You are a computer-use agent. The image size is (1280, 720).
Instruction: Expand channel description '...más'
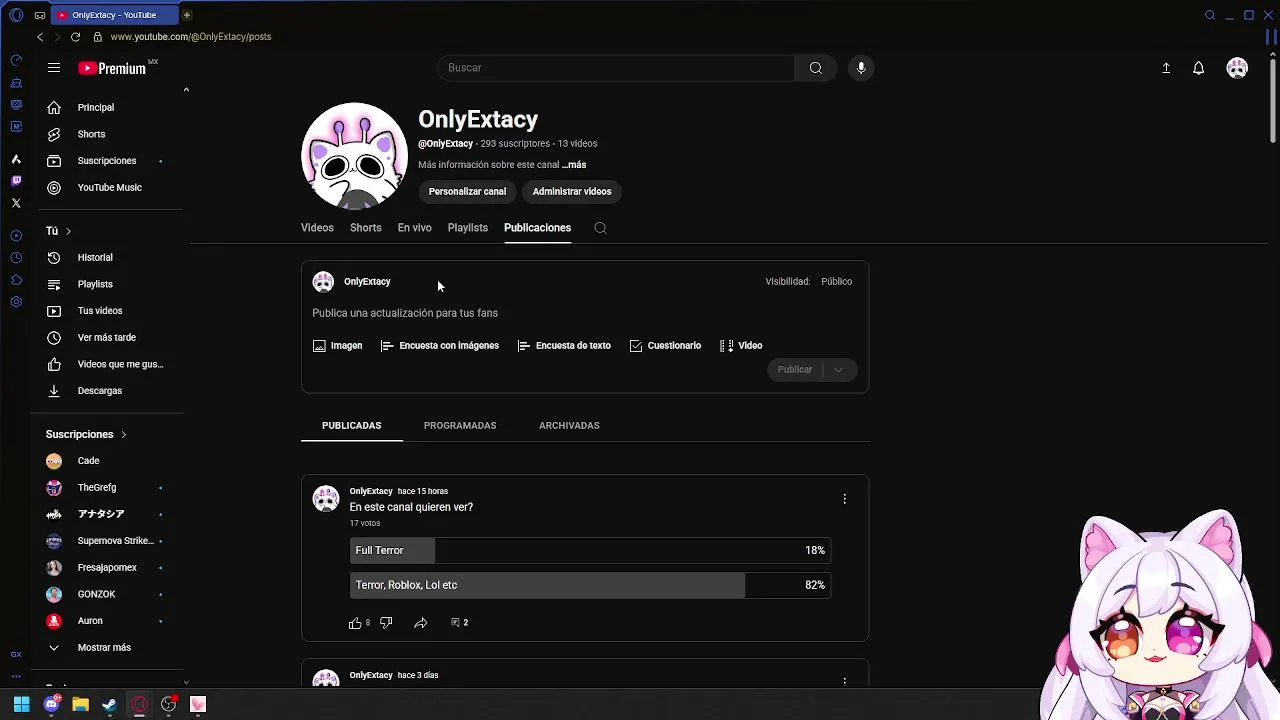[574, 165]
